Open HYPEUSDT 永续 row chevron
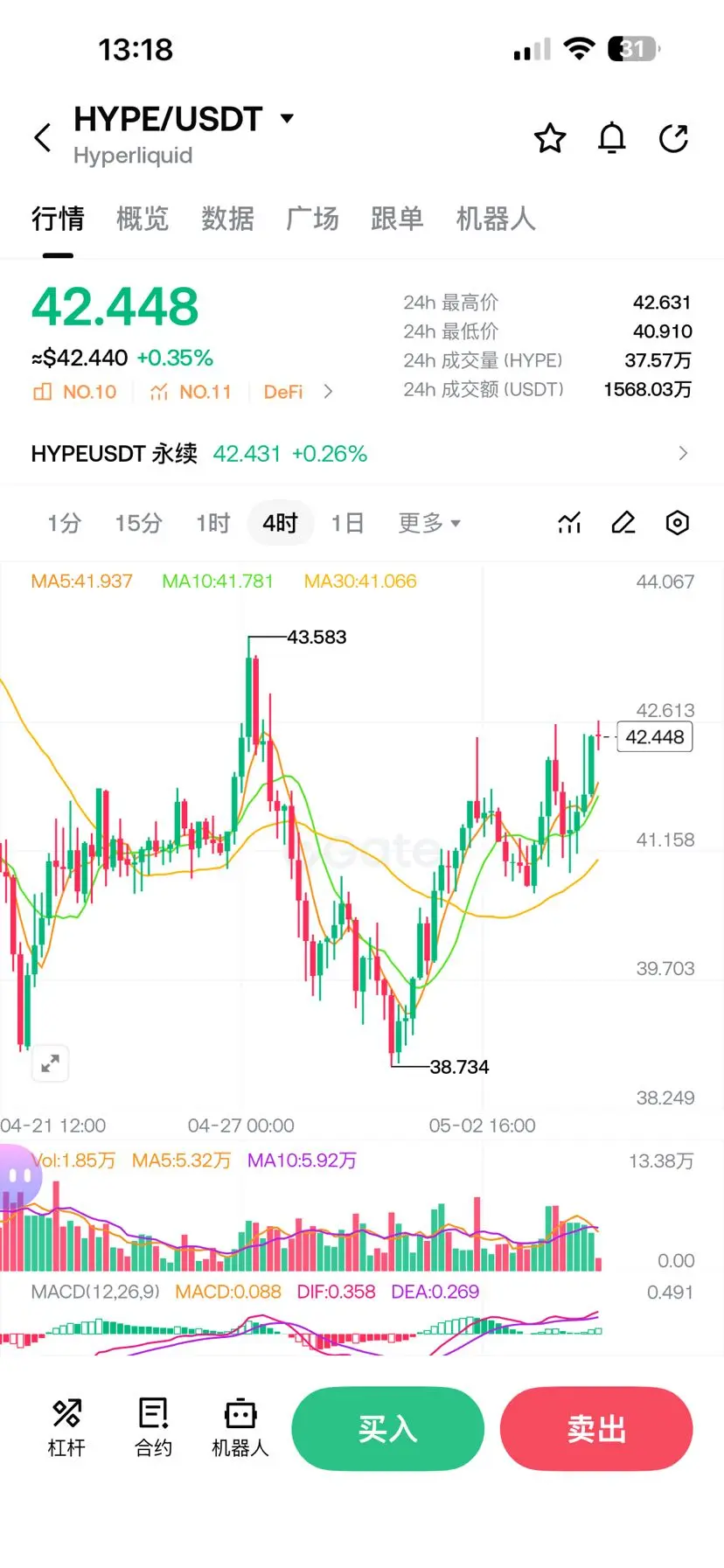724x1568 pixels. point(683,453)
